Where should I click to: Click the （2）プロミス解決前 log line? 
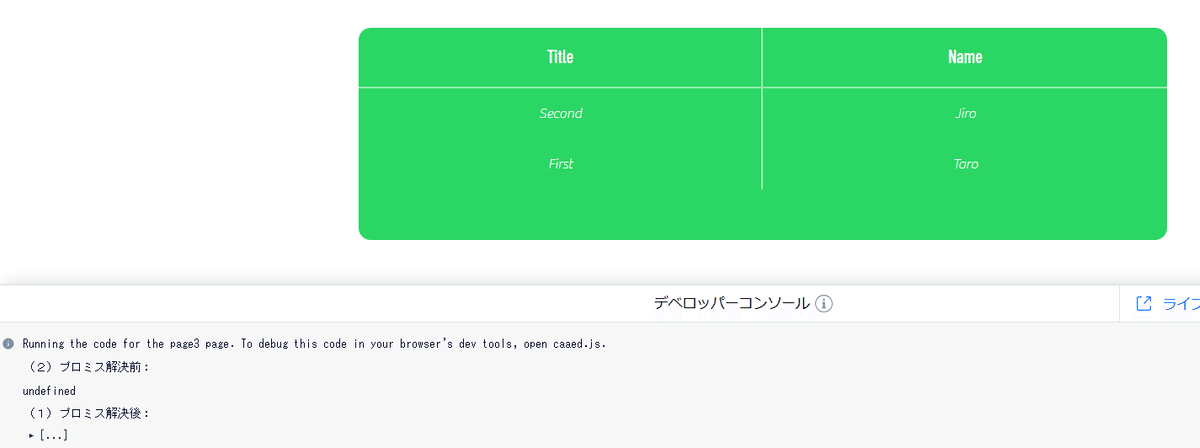(x=89, y=367)
